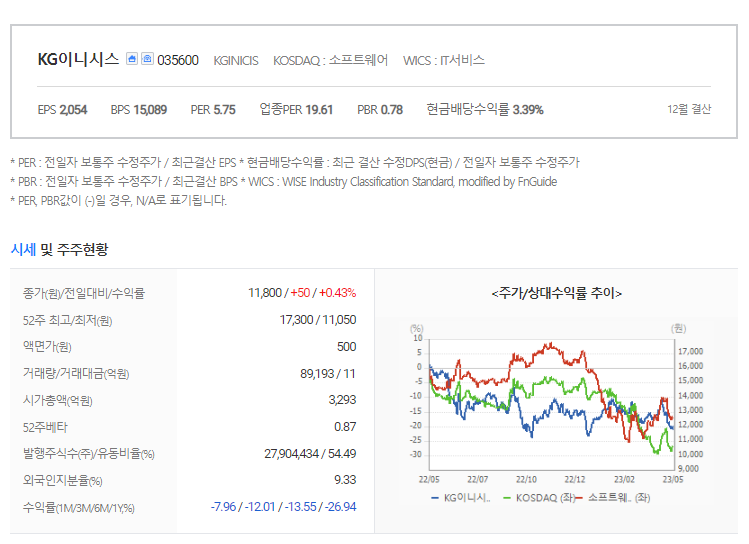Screen dimensions: 749x544
Task: Click the EPS 2,054 figure
Action: tap(62, 110)
